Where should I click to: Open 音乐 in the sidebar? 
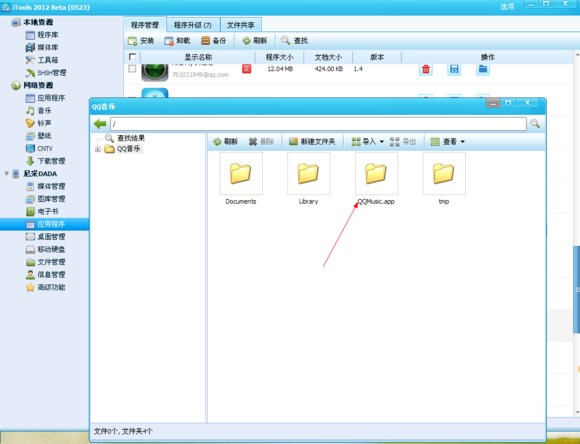tap(38, 110)
